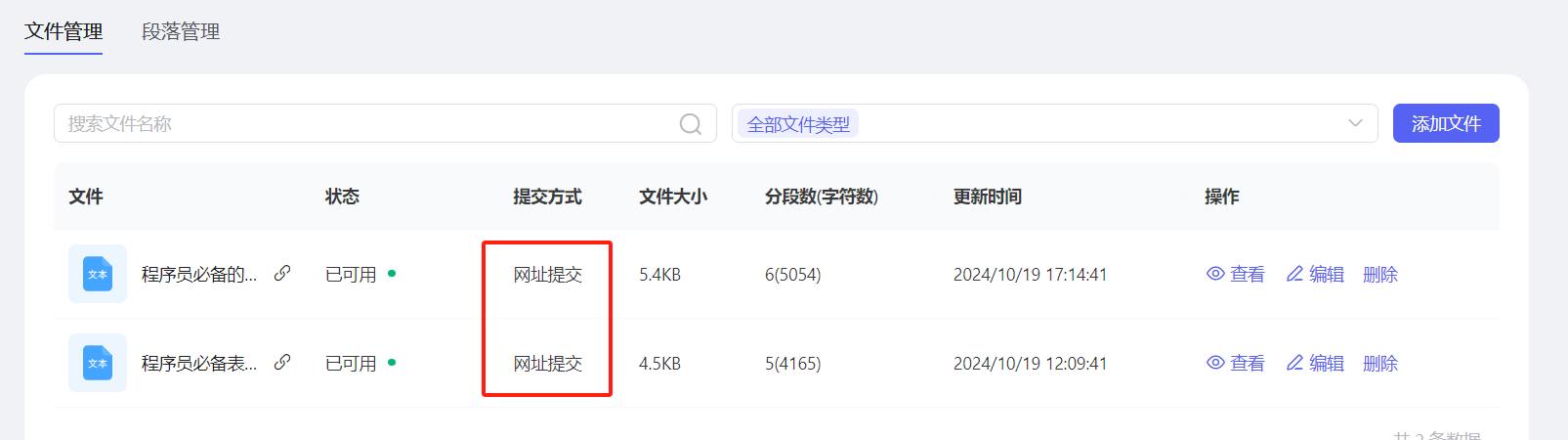Screen dimensions: 1568x440
Task: Click the 搜索文件名称 search field
Action: 385,123
